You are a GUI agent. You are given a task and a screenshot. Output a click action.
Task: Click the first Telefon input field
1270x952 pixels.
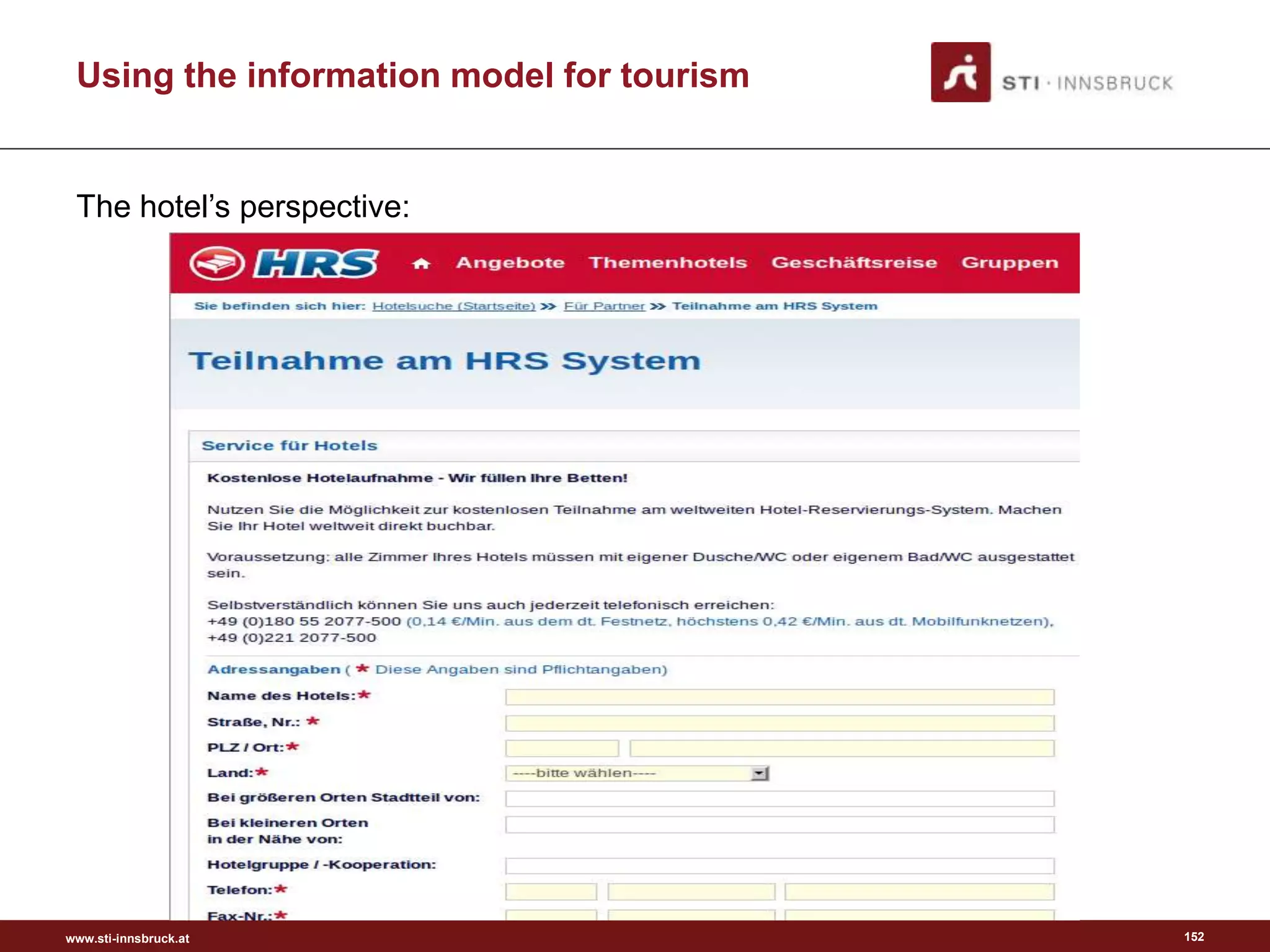(x=551, y=892)
